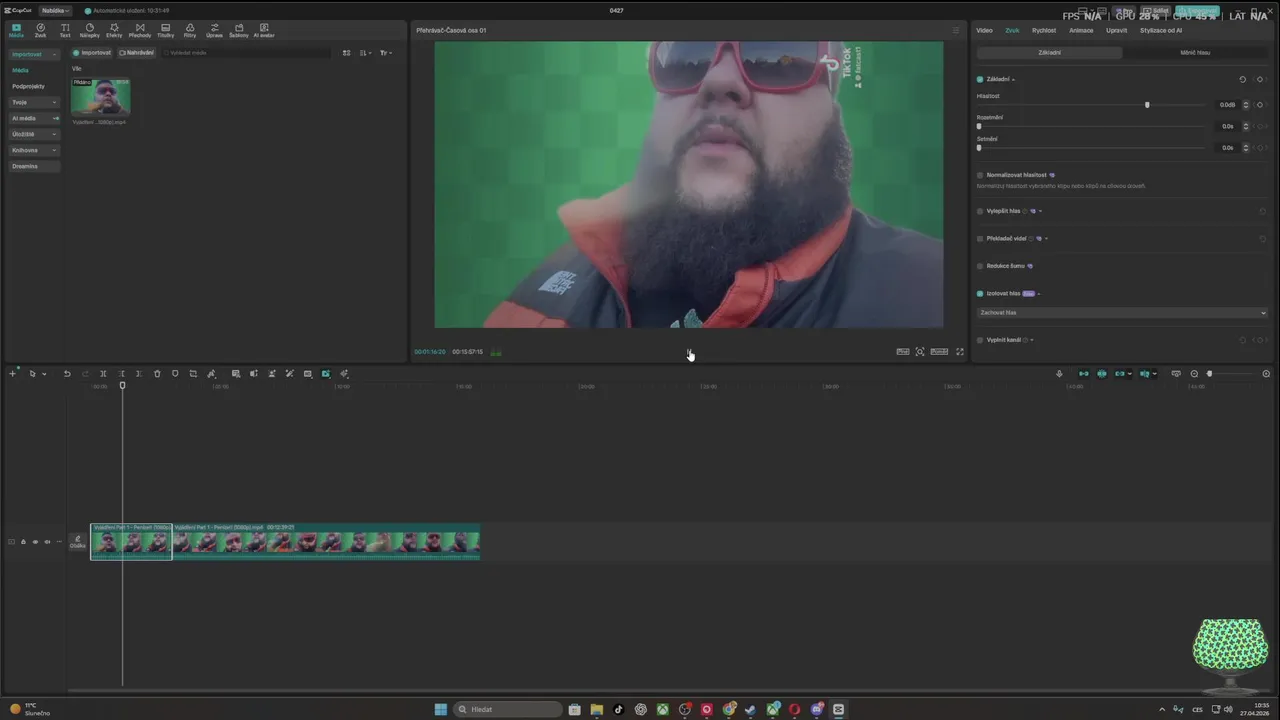1280x720 pixels.
Task: Click the Obálka cover button on the timeline
Action: click(78, 542)
